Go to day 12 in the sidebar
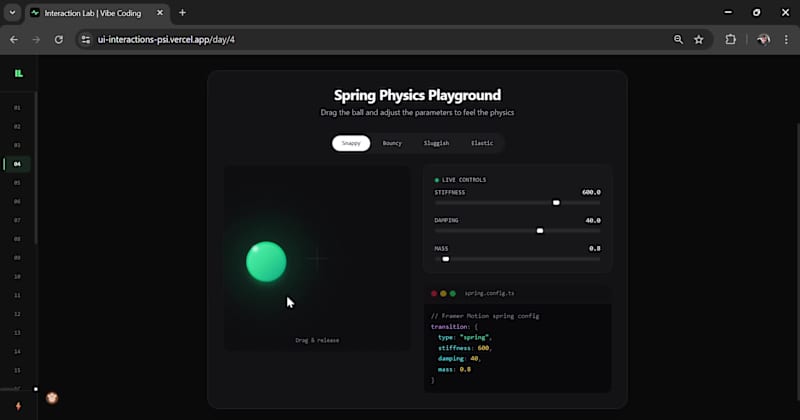 point(17,314)
